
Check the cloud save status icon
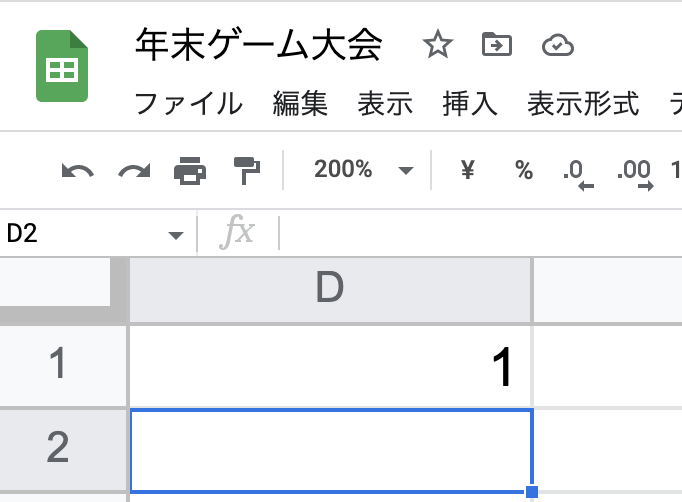point(558,45)
